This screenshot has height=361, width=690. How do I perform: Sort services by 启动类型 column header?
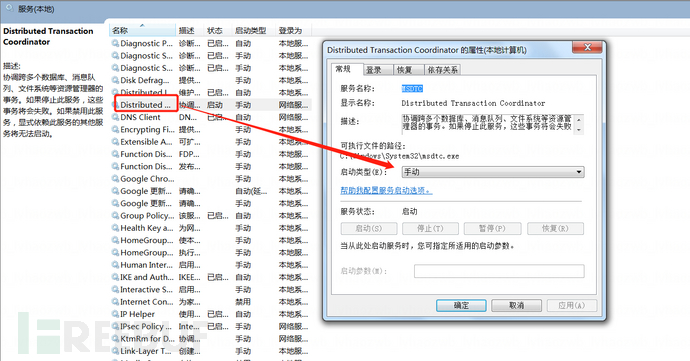pos(253,30)
